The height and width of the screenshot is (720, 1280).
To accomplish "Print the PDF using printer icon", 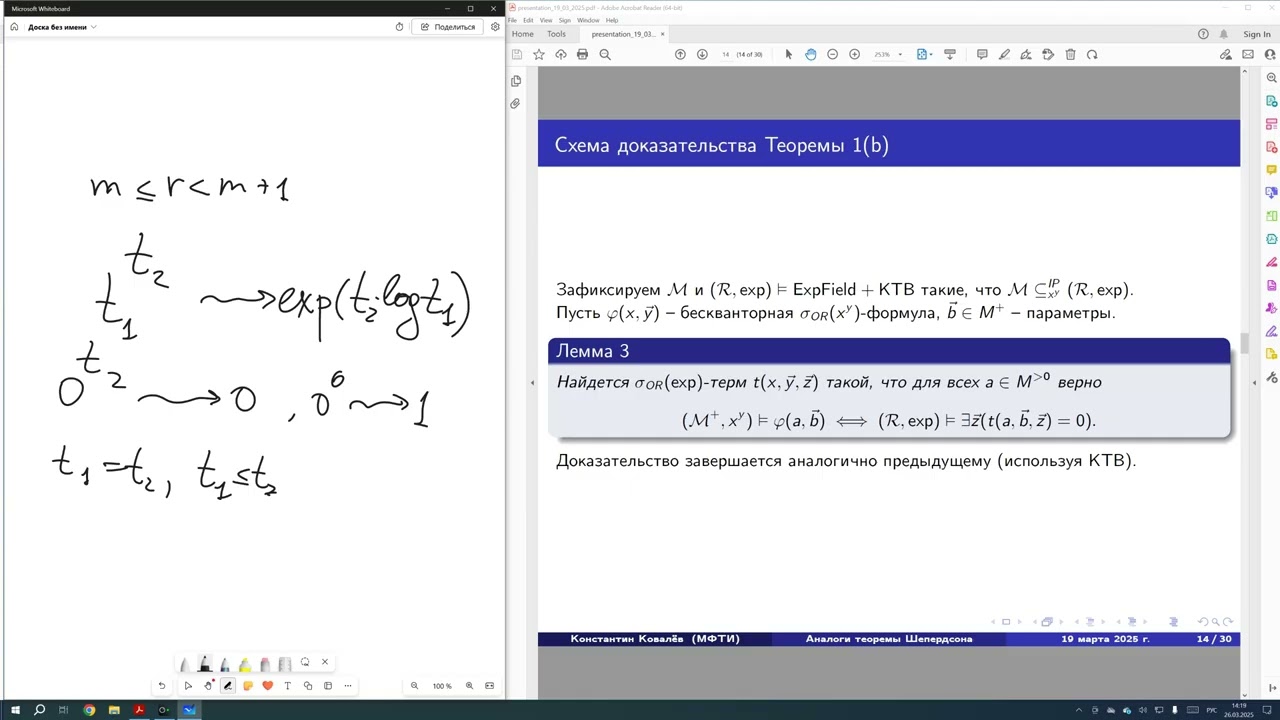I will point(582,54).
